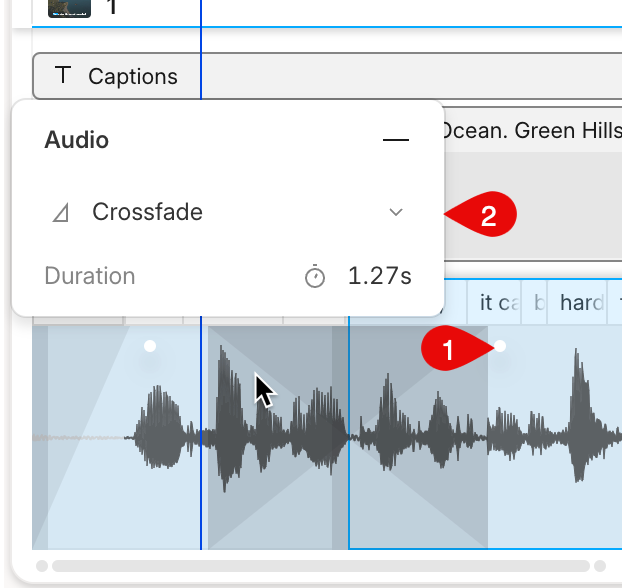Click the right fade handle dot
This screenshot has height=588, width=622.
(501, 346)
